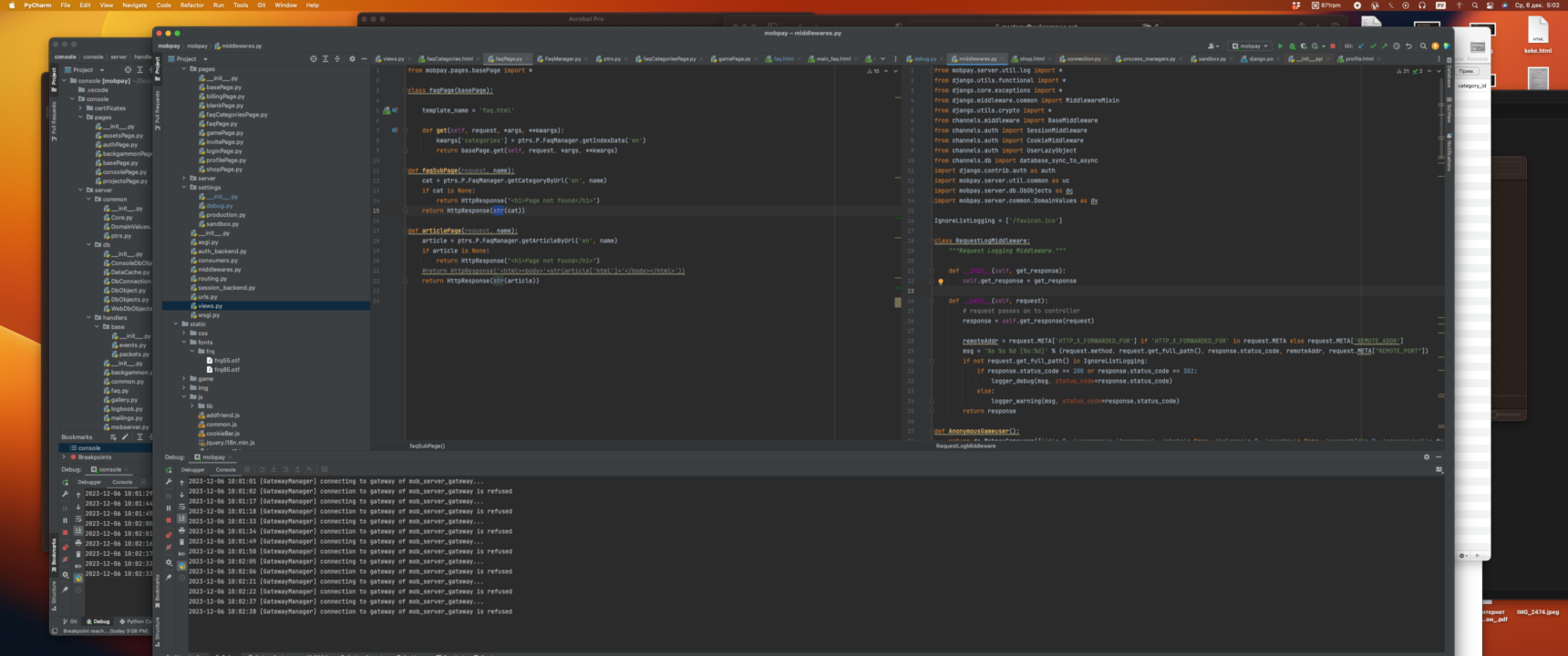Open the mobpay run configuration dropdown
The height and width of the screenshot is (656, 1568).
click(x=1250, y=46)
